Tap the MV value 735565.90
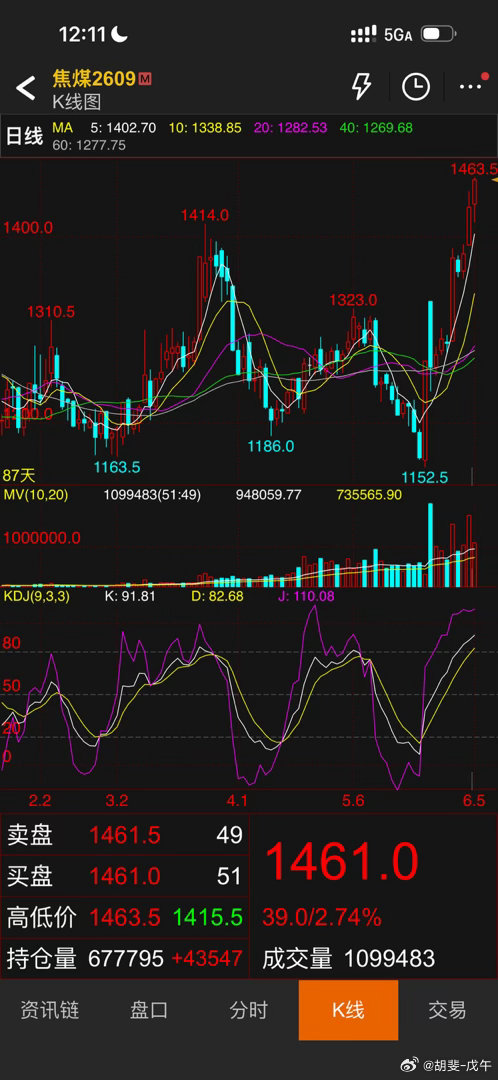498x1080 pixels. point(369,495)
